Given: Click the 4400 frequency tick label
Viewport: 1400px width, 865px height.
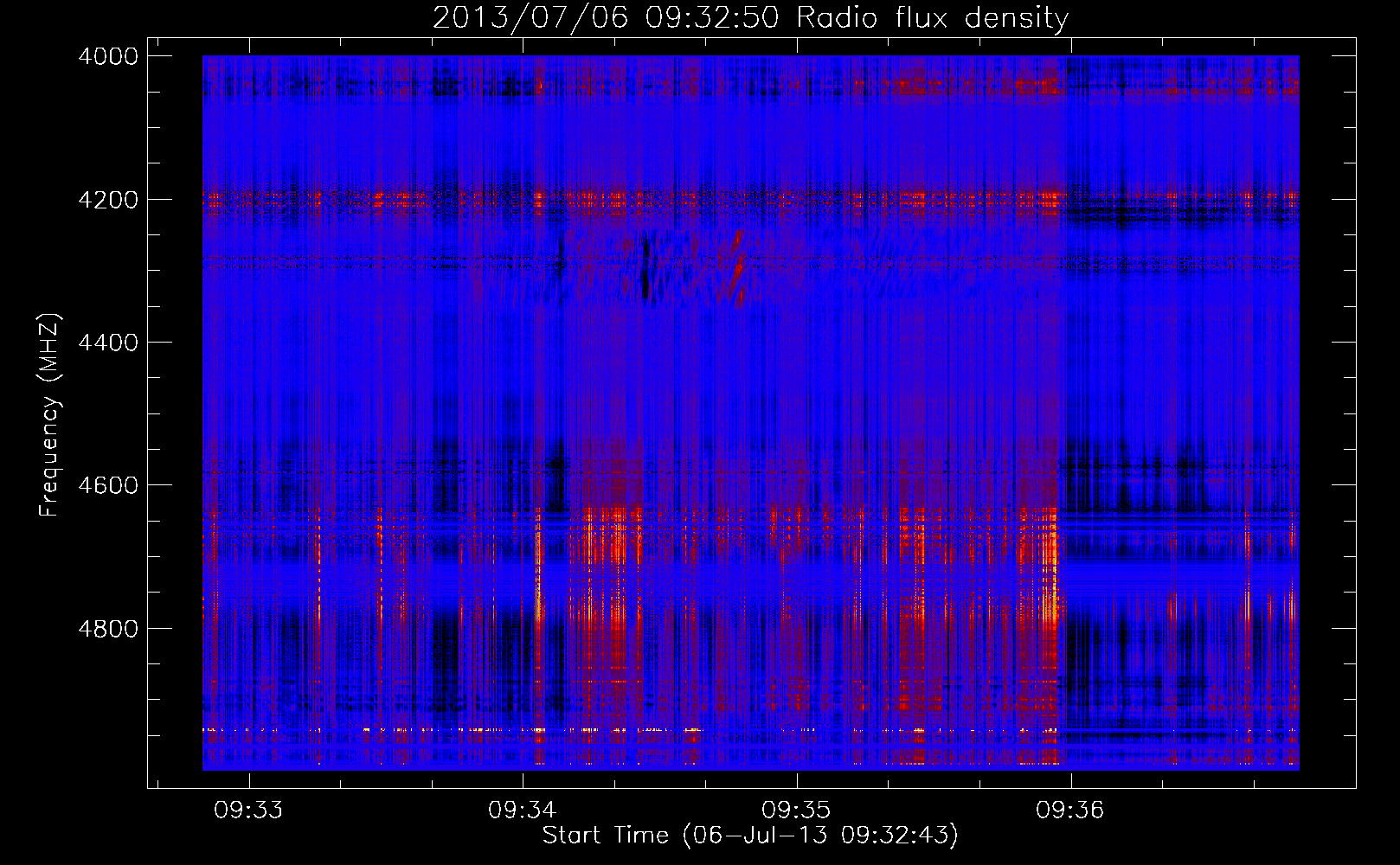Looking at the screenshot, I should coord(108,343).
